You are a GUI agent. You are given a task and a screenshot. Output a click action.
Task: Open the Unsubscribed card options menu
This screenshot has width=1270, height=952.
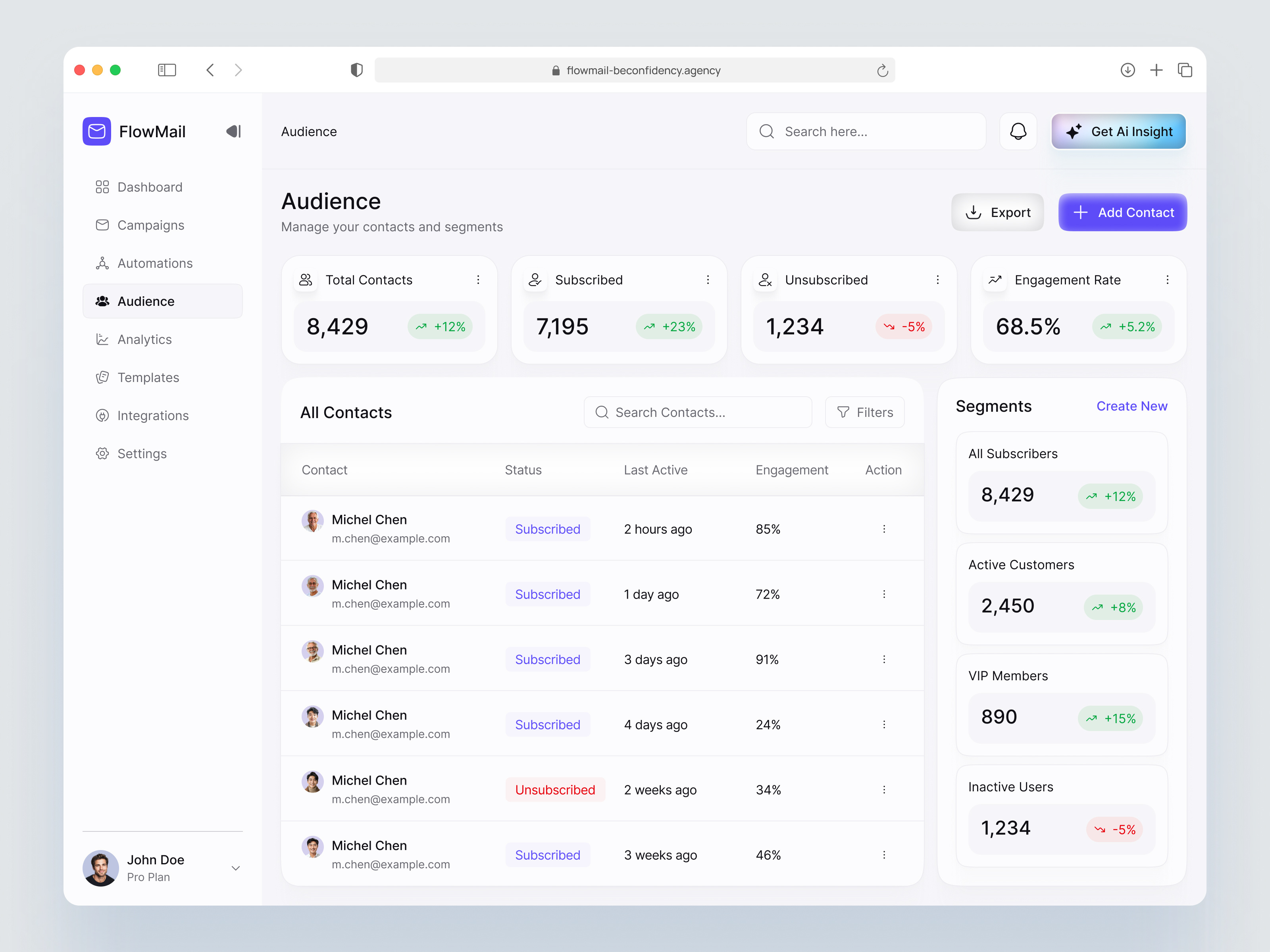937,280
